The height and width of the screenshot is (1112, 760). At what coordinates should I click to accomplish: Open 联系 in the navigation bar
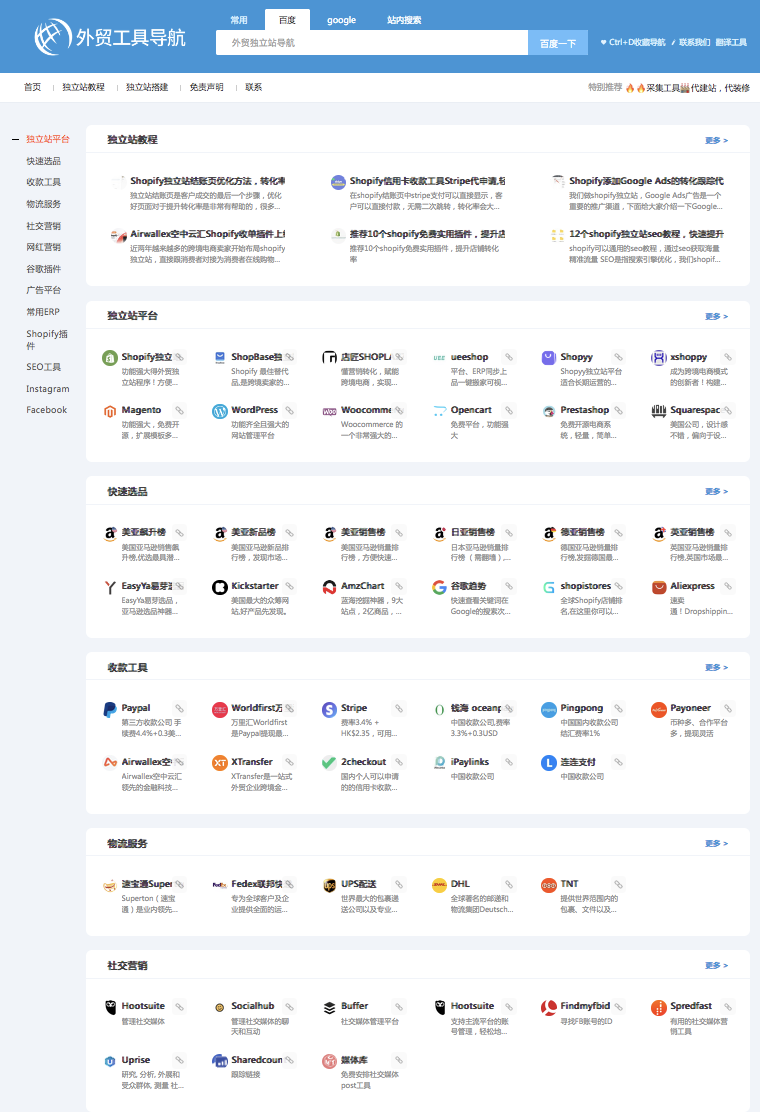(253, 87)
